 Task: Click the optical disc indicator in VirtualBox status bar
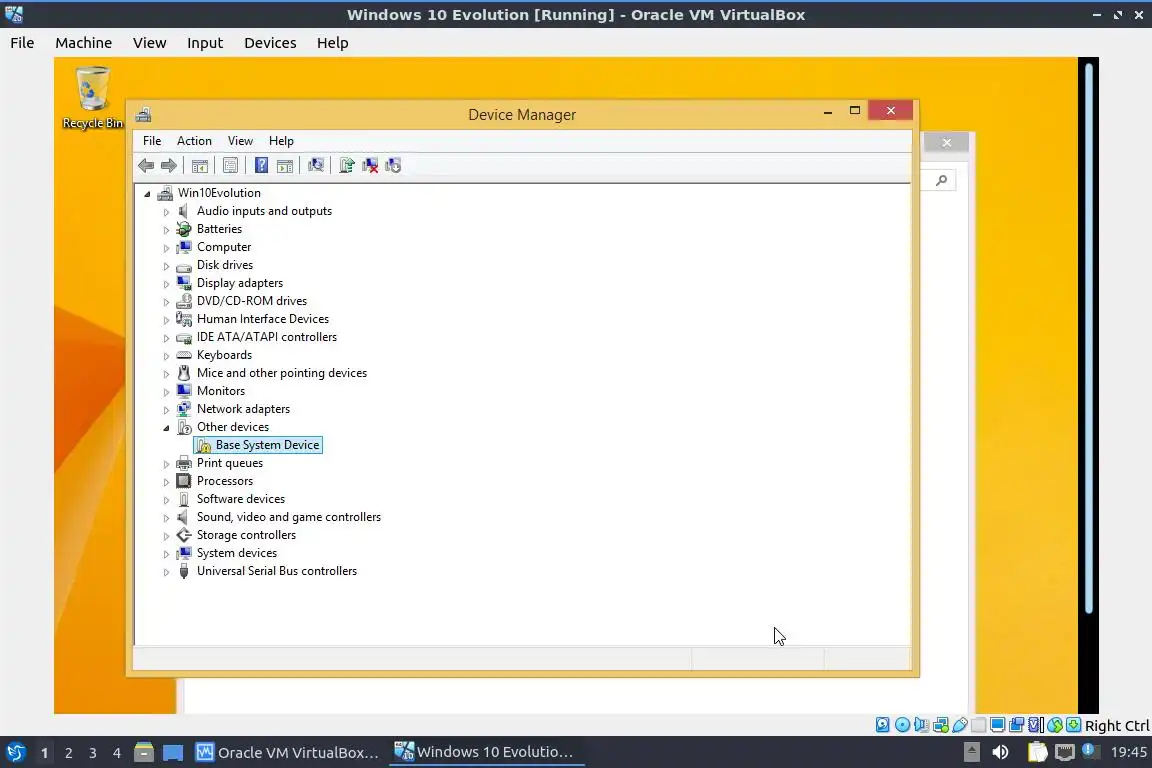tap(902, 725)
